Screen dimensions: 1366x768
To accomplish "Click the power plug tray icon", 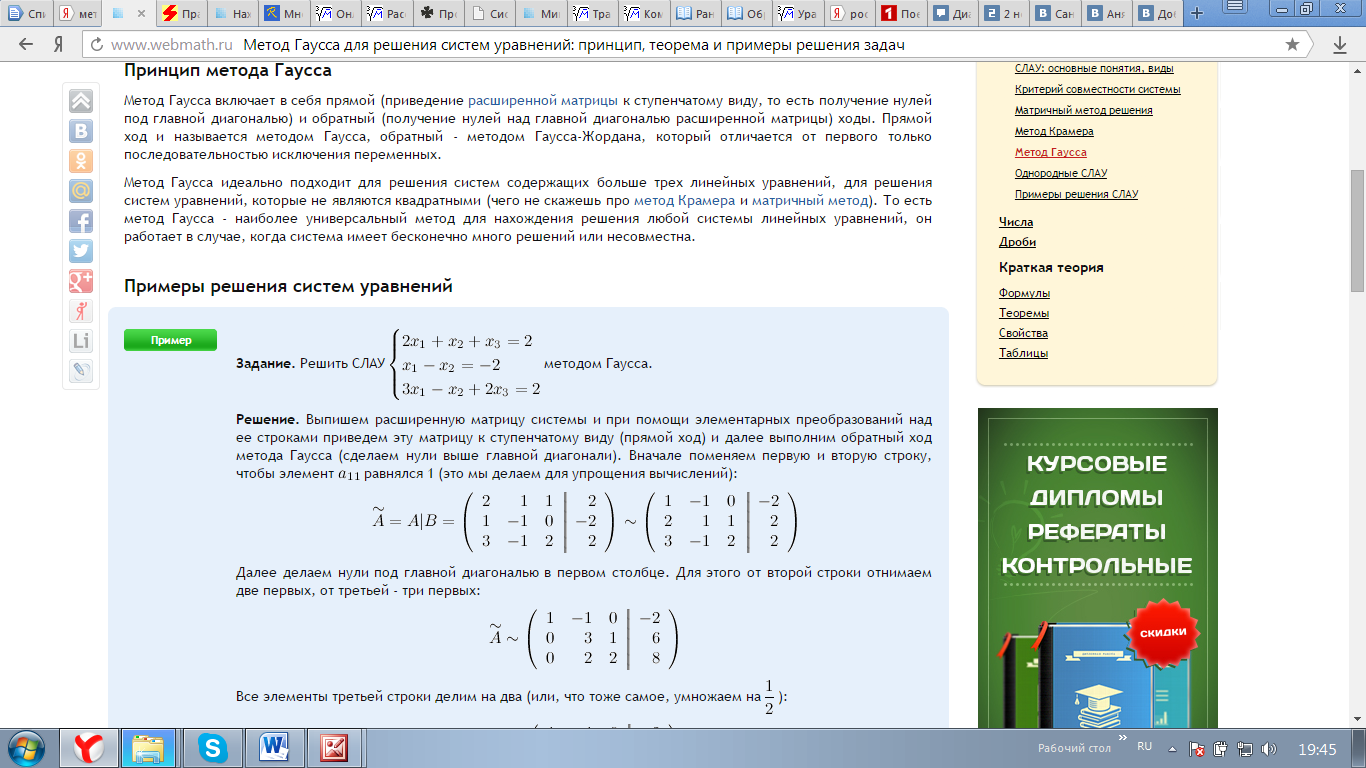I will coord(1220,749).
